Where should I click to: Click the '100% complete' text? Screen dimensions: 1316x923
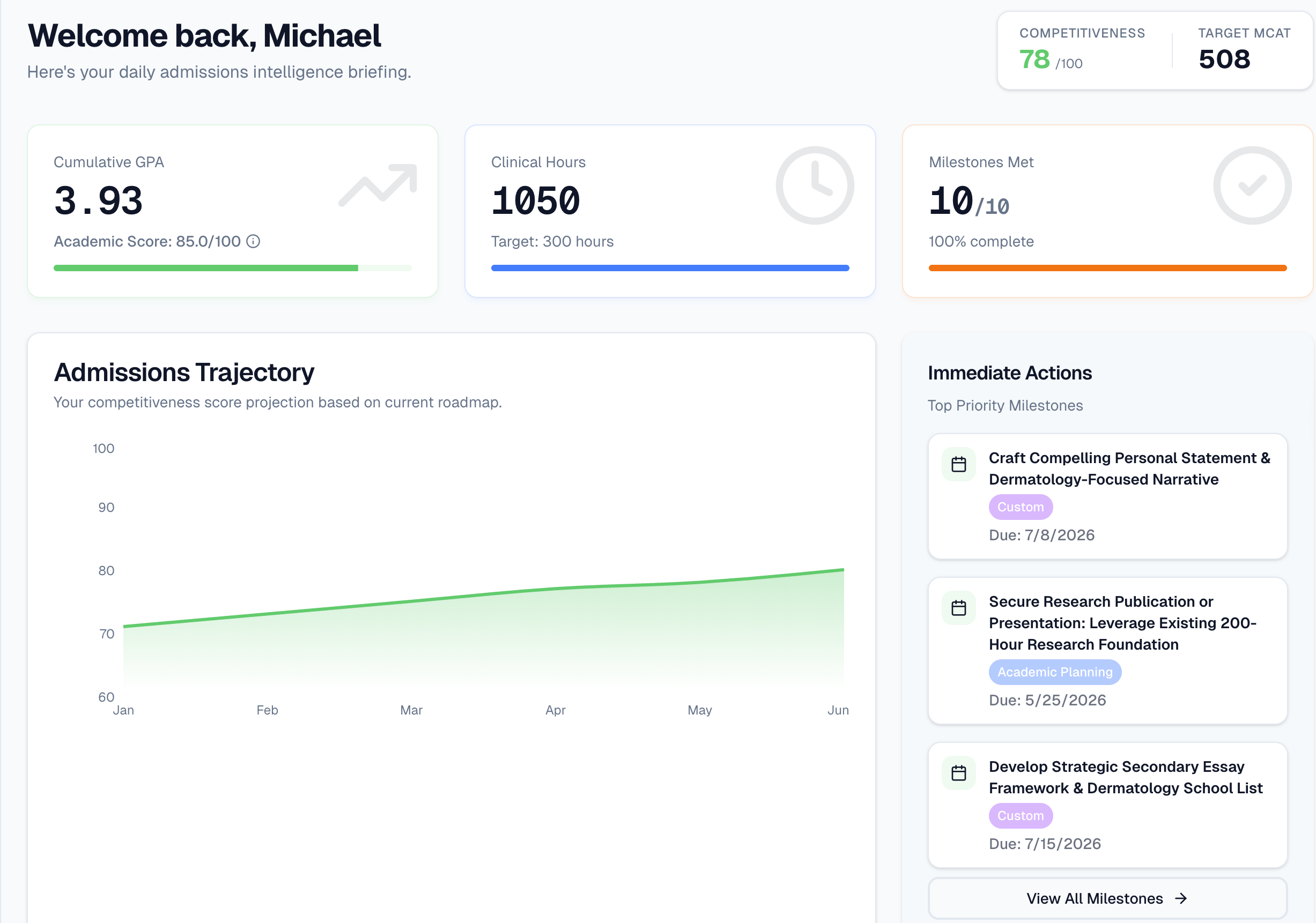click(981, 242)
